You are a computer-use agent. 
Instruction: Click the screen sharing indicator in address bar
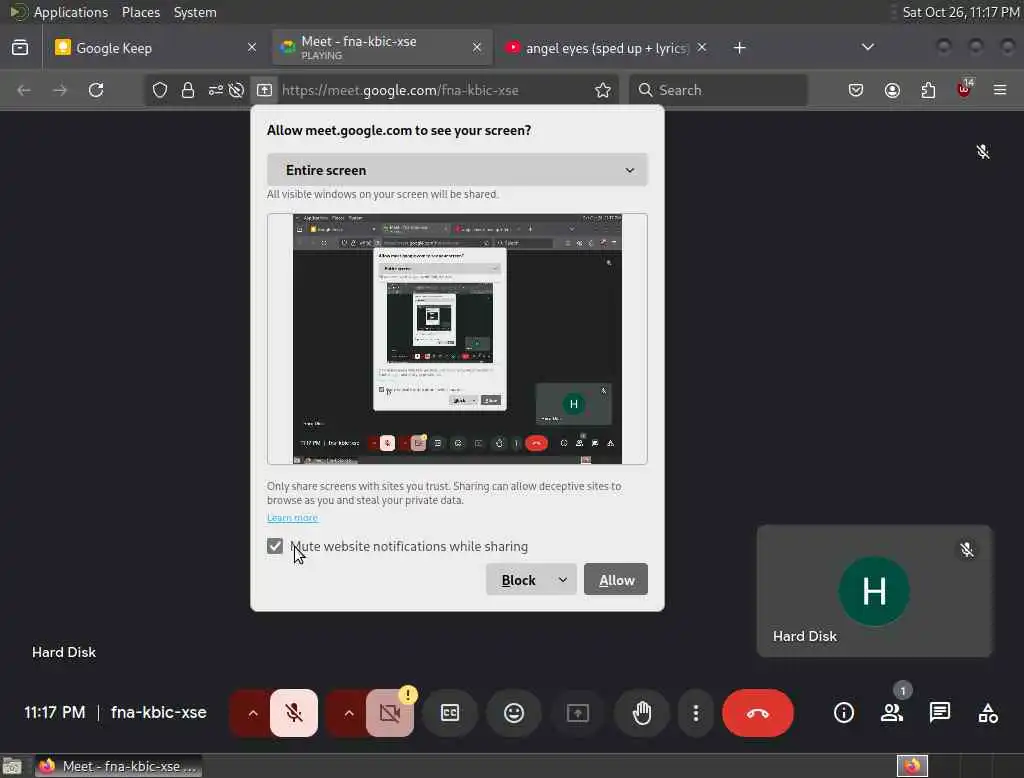[264, 90]
